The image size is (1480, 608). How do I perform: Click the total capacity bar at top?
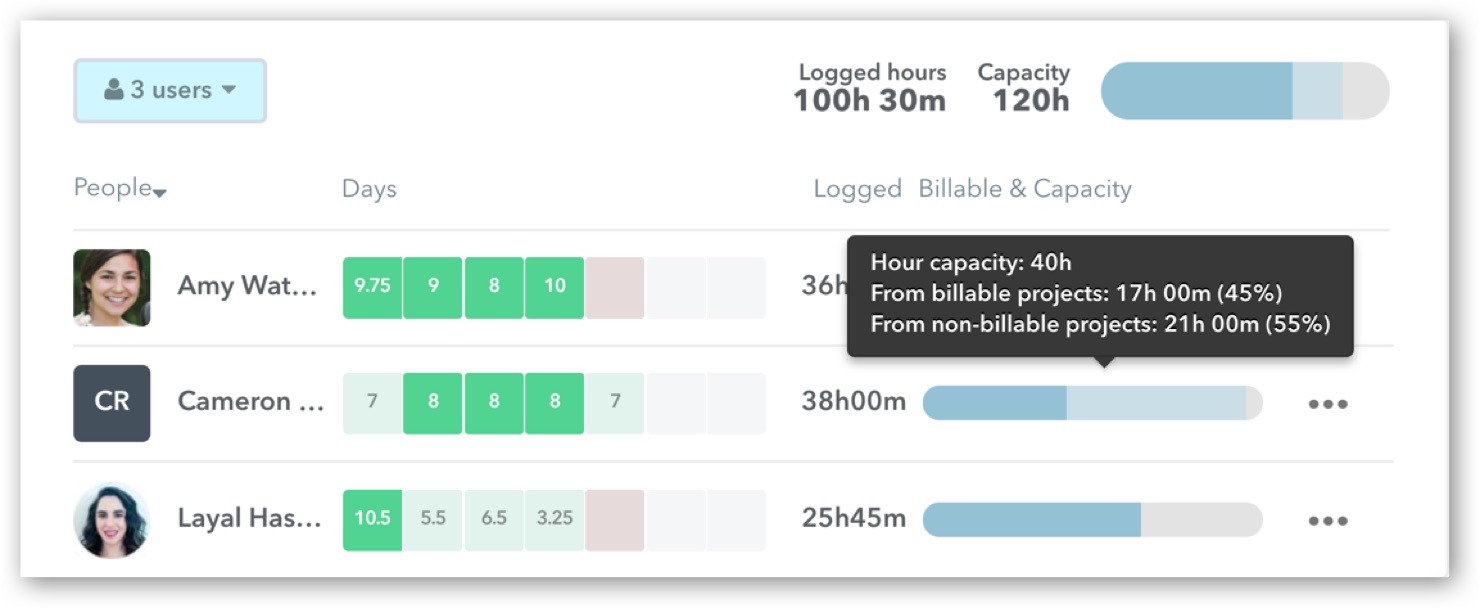1244,91
